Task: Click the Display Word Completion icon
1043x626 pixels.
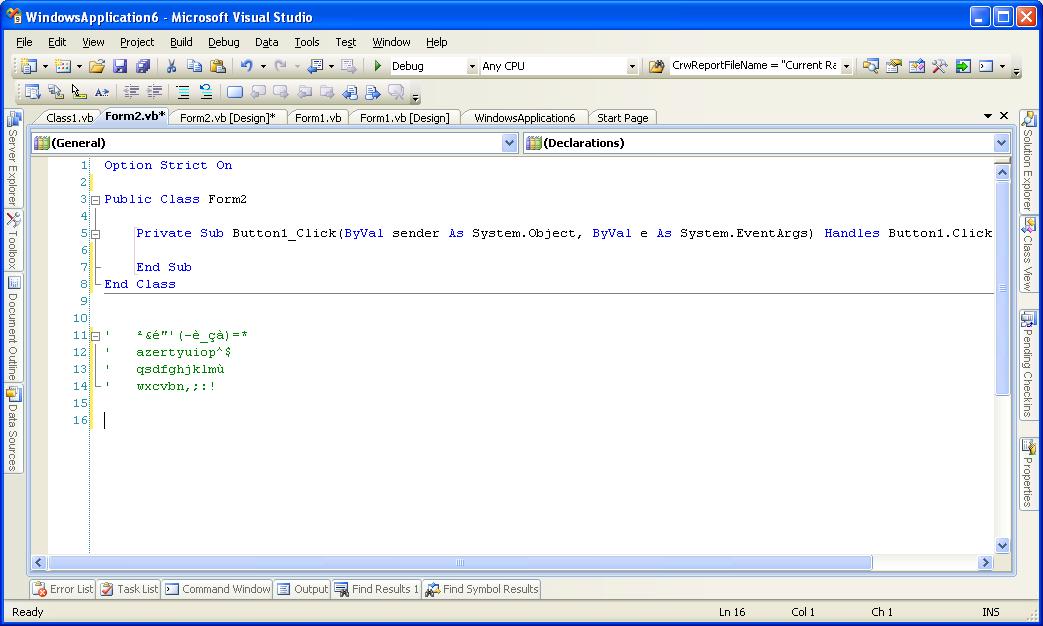Action: [102, 92]
